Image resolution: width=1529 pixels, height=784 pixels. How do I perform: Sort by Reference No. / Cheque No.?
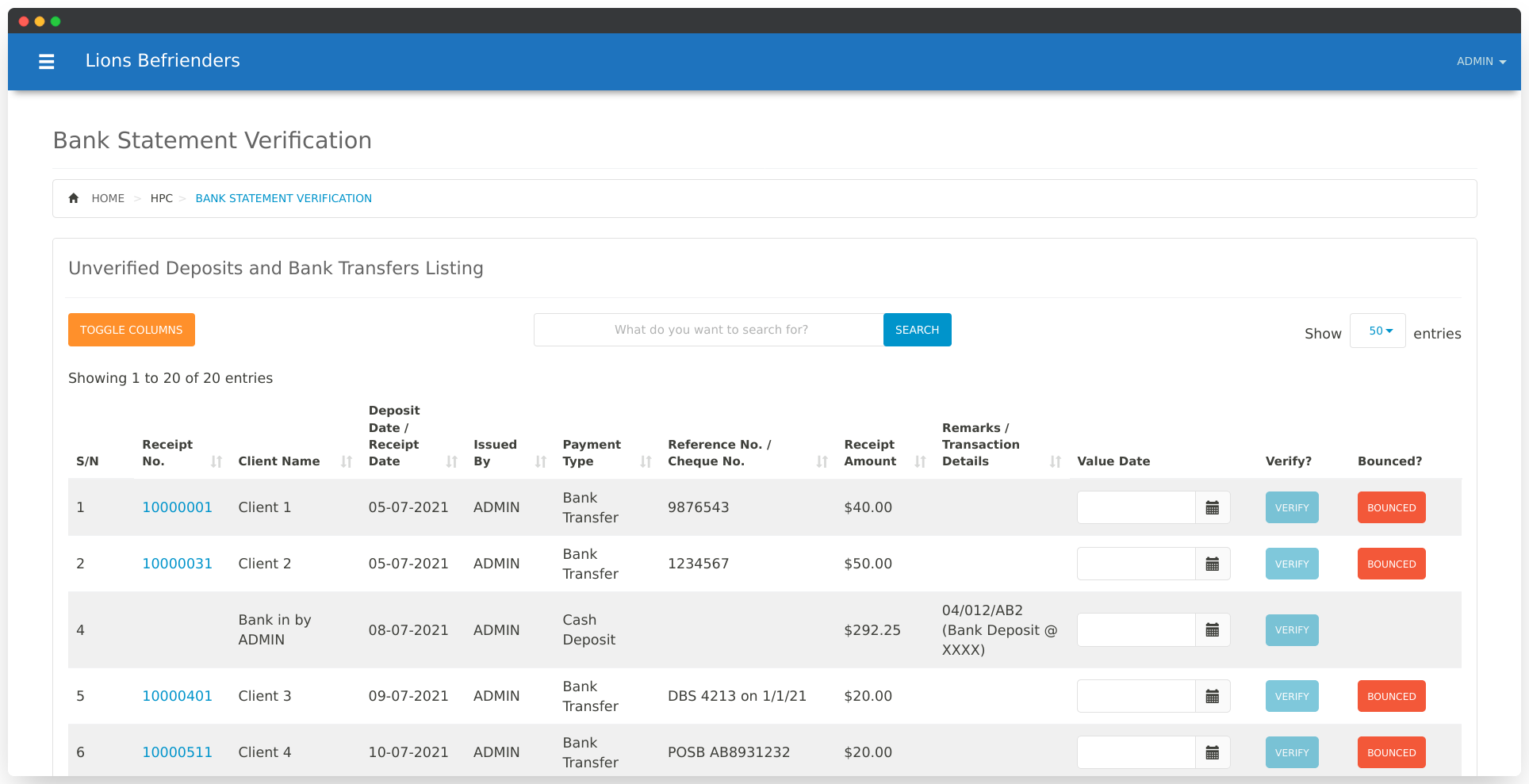[822, 461]
